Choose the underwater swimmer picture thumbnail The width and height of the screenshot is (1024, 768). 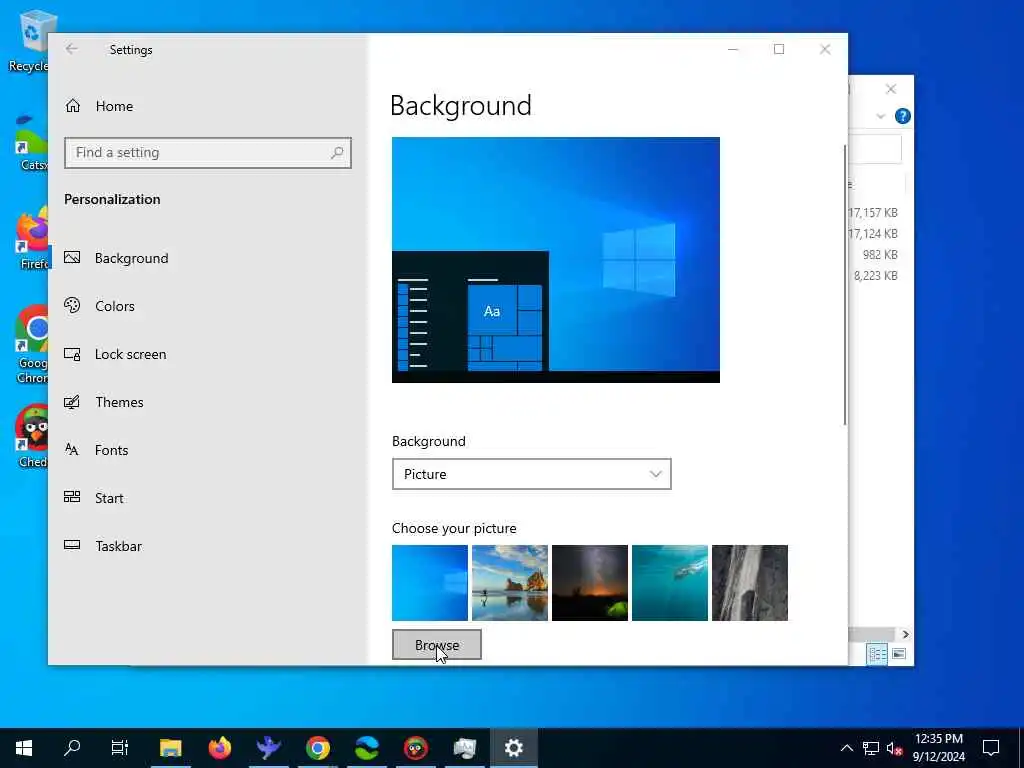tap(669, 583)
